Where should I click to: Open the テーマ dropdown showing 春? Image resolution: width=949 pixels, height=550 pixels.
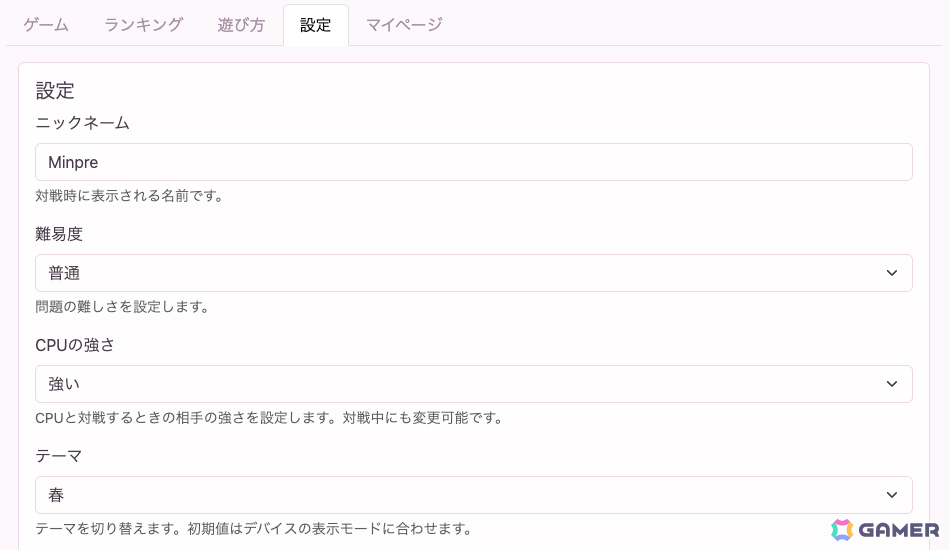pyautogui.click(x=474, y=495)
